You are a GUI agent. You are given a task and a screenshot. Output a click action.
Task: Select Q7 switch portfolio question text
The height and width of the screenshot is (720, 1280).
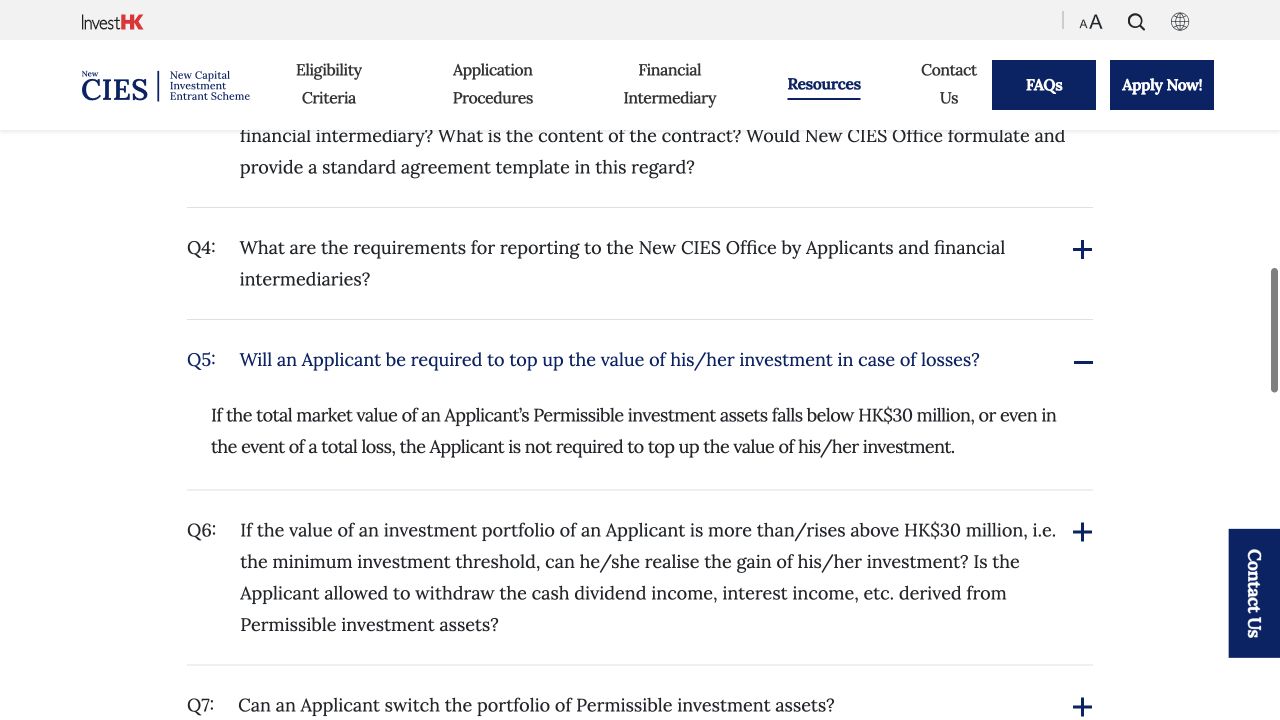(536, 705)
